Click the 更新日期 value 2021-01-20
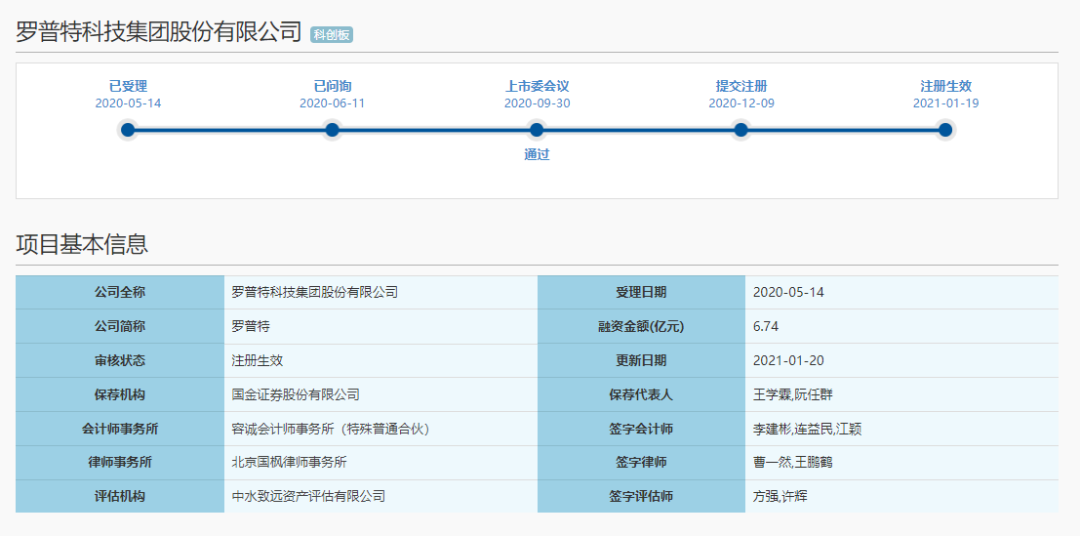 pos(788,361)
